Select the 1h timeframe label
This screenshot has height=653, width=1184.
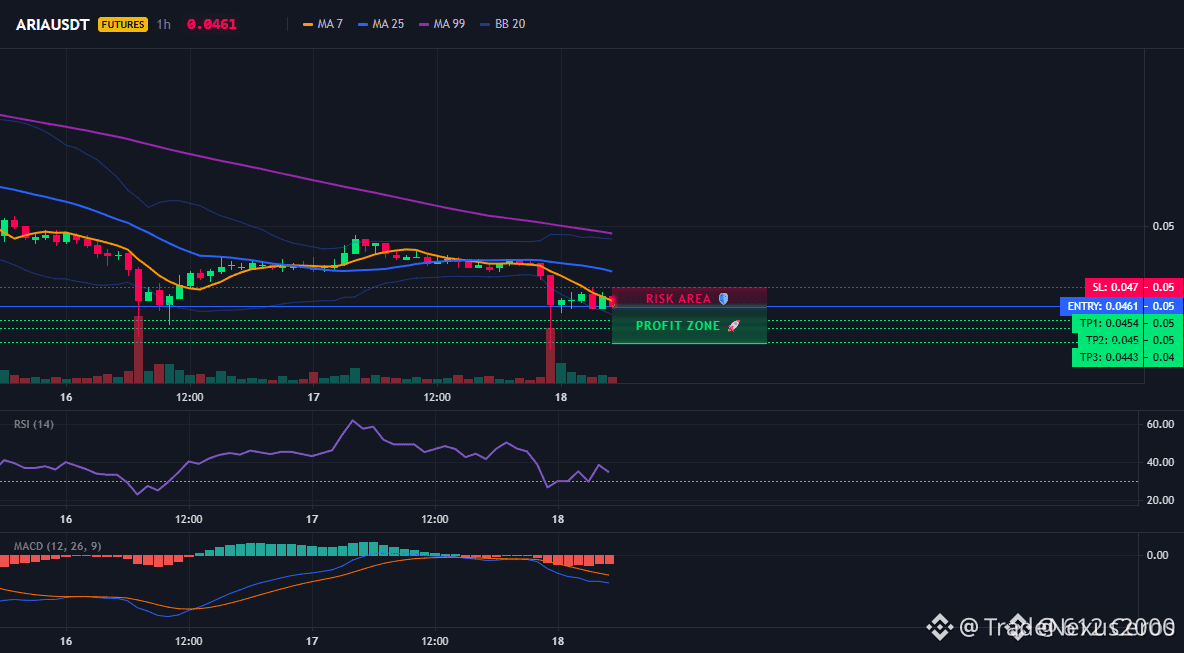(163, 24)
